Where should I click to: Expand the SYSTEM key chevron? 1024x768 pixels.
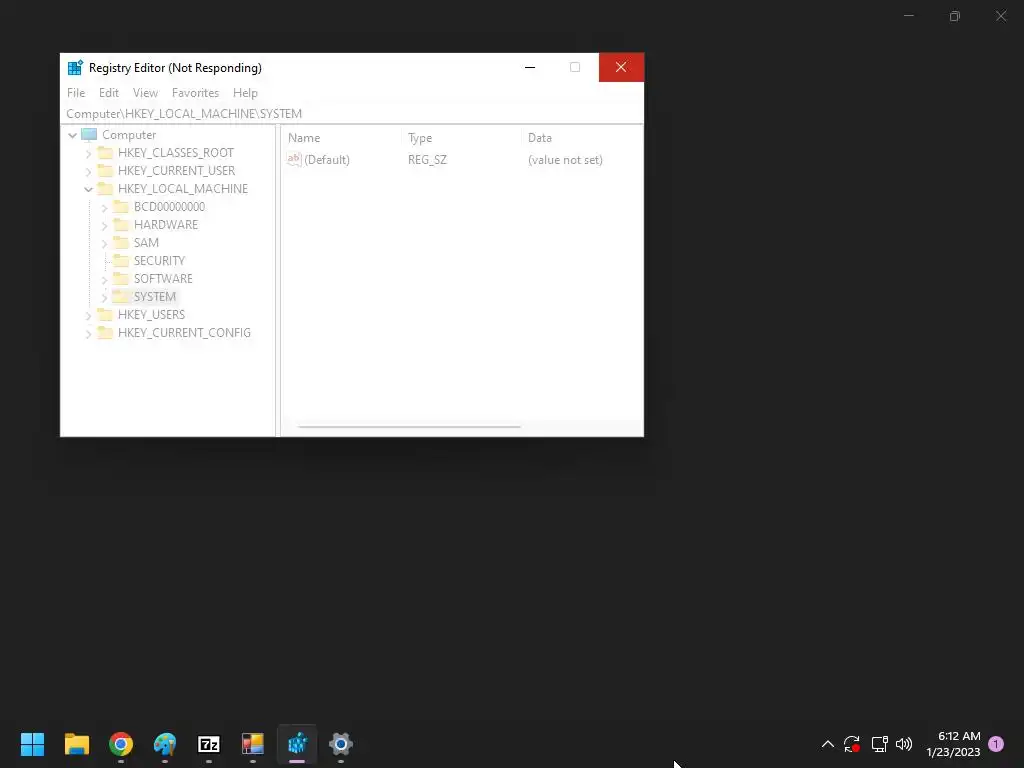coord(104,297)
